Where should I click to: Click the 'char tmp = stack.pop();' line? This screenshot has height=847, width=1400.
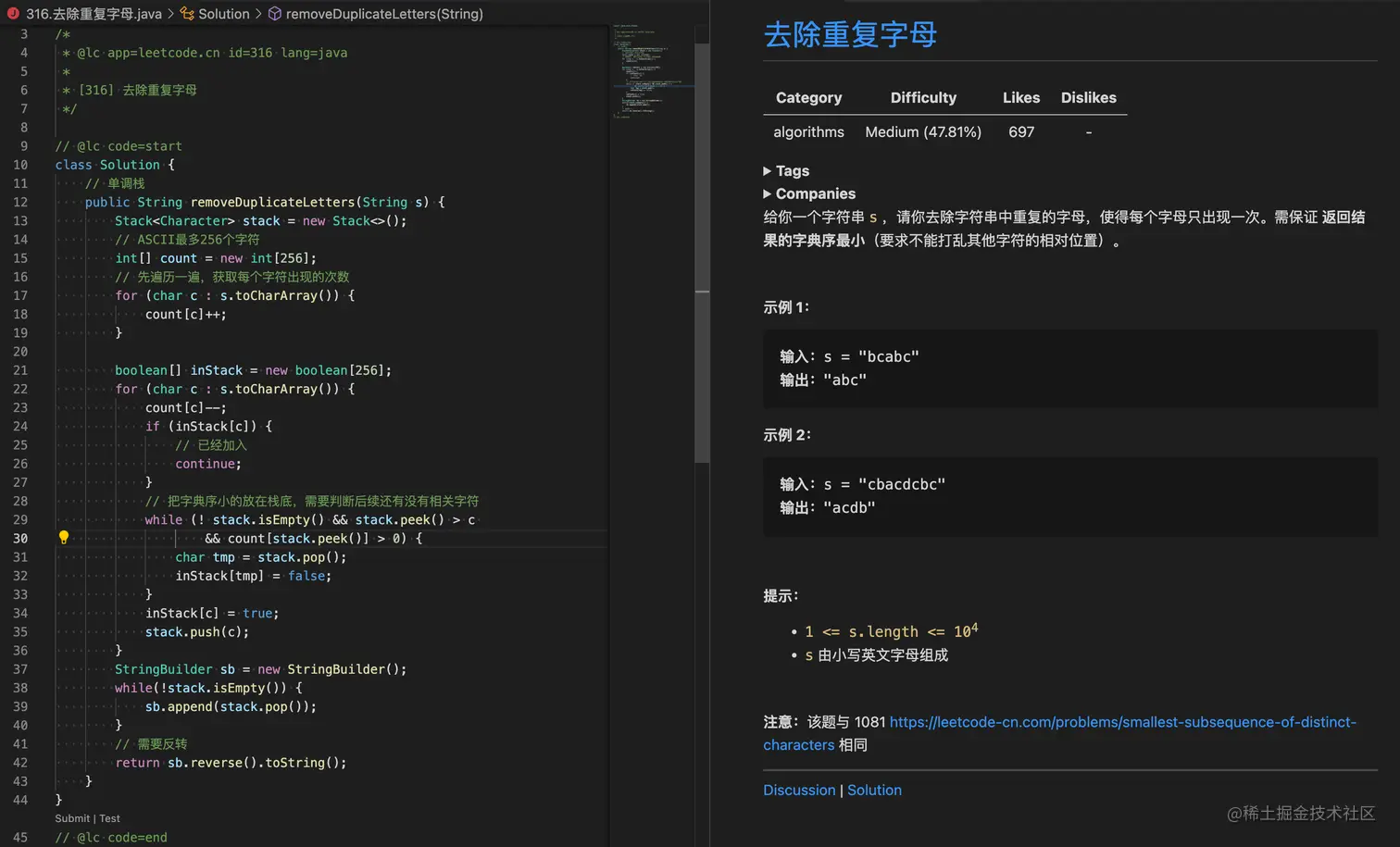click(x=261, y=557)
